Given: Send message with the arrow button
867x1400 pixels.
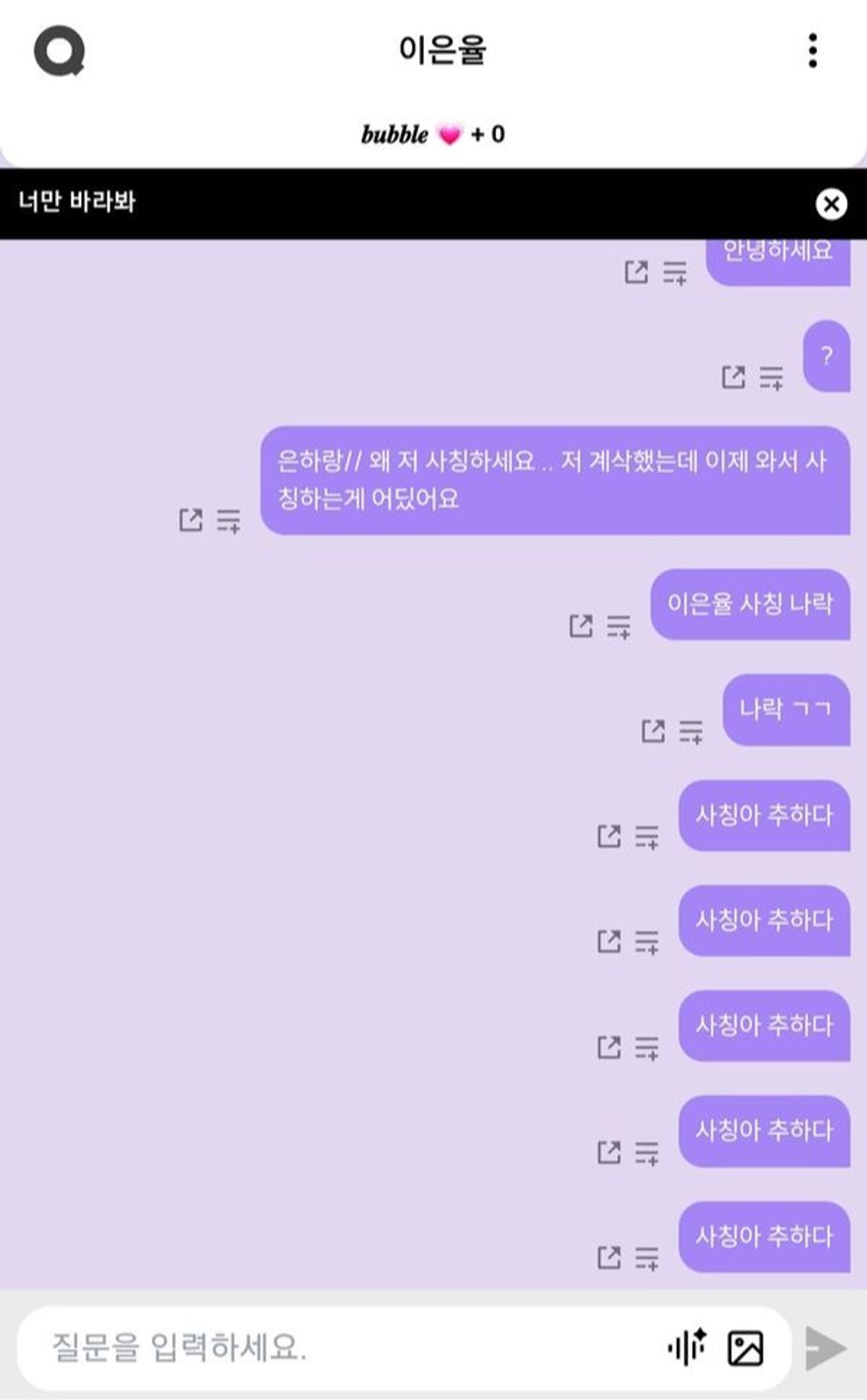Looking at the screenshot, I should pos(825,1348).
